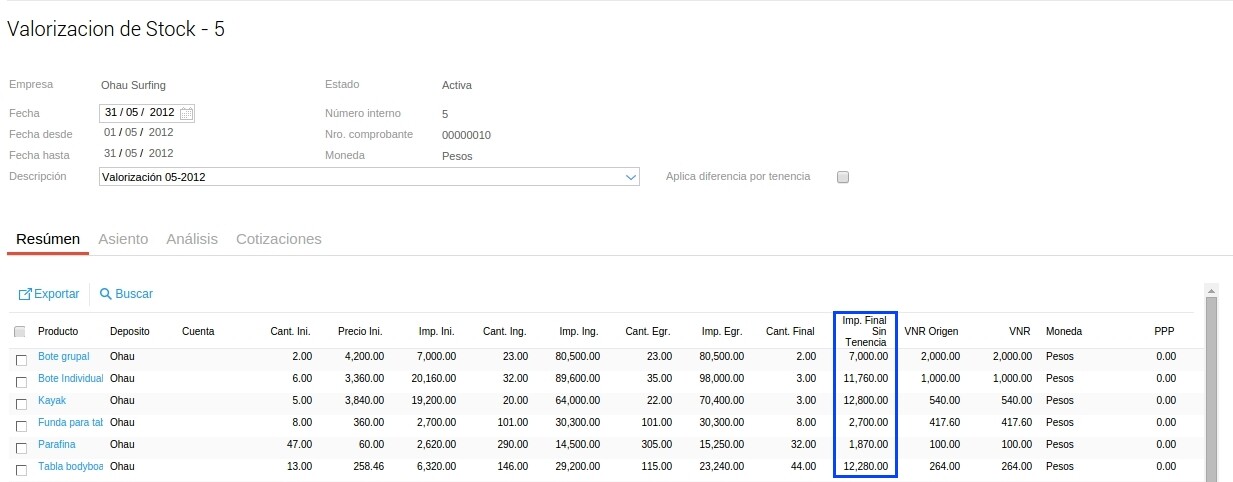Switch to the Asiento tab
This screenshot has width=1233, height=482.
click(x=123, y=239)
